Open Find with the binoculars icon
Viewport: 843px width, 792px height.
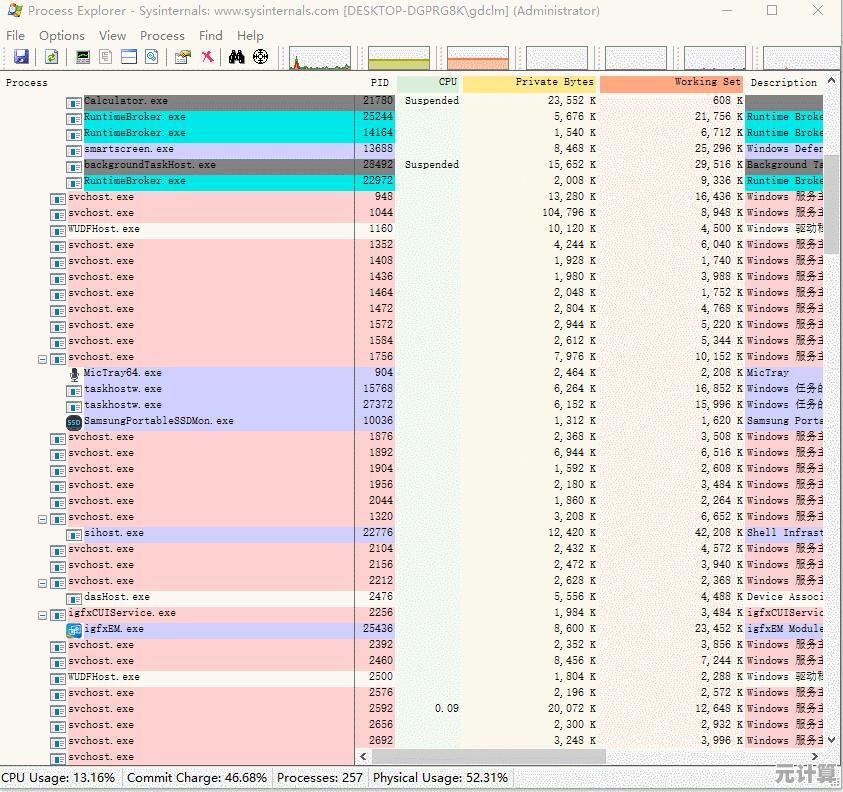[237, 57]
